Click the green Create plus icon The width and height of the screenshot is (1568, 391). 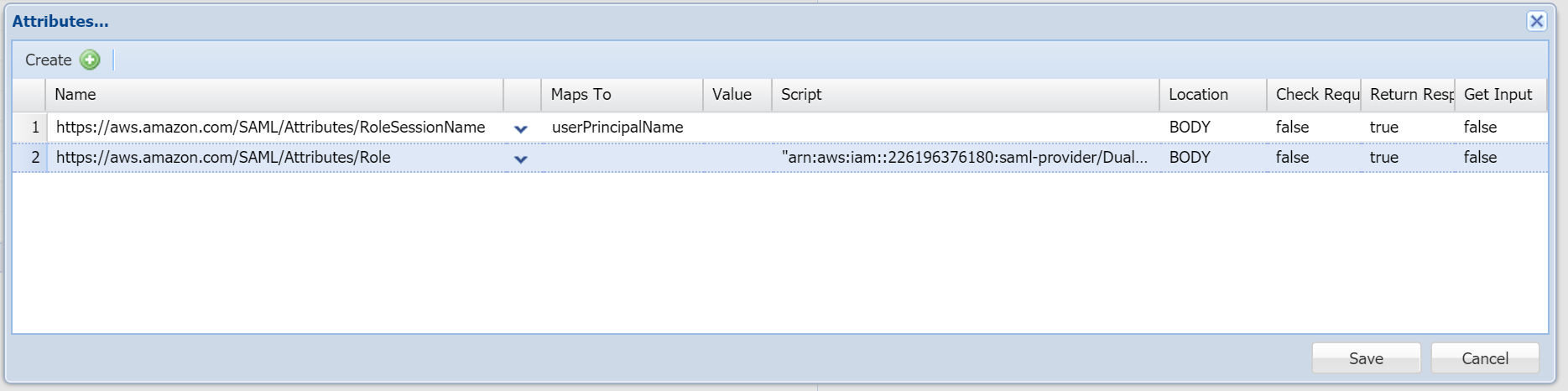[x=90, y=60]
